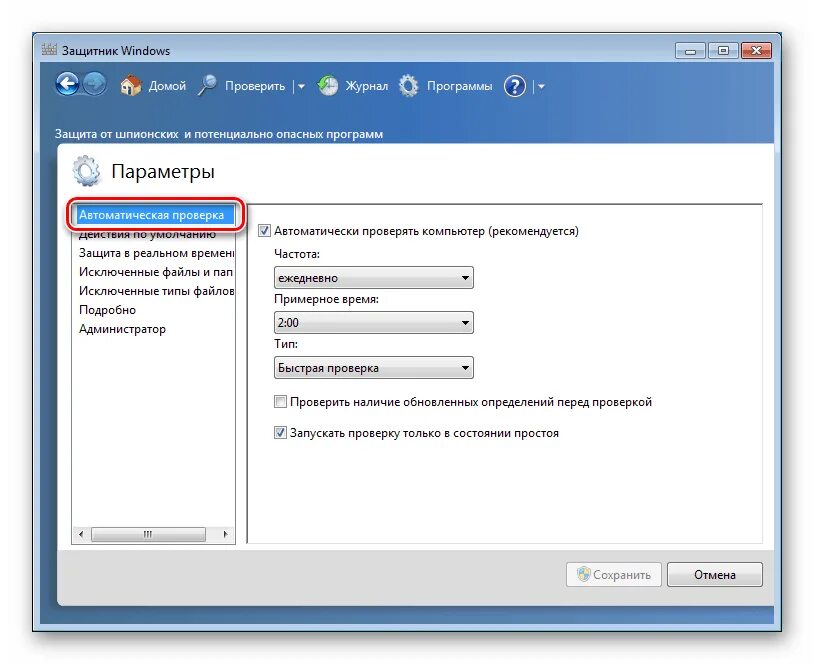
Task: Toggle Автоматически проверять компьютер checkbox
Action: pos(264,231)
